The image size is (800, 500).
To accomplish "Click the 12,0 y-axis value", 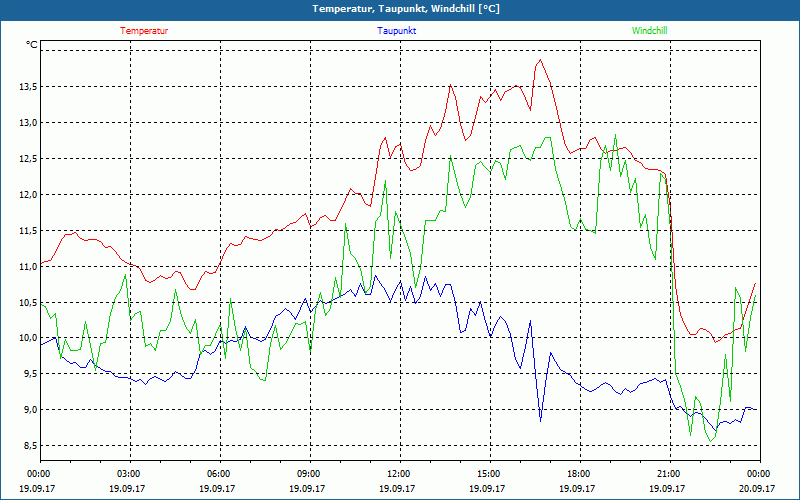I will tap(28, 194).
